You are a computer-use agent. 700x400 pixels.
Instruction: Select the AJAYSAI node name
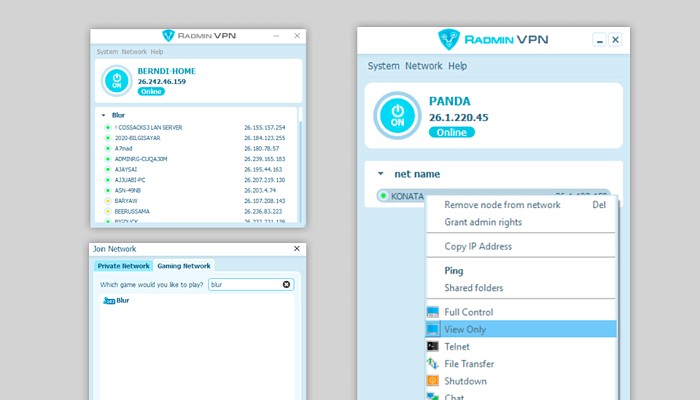(126, 169)
